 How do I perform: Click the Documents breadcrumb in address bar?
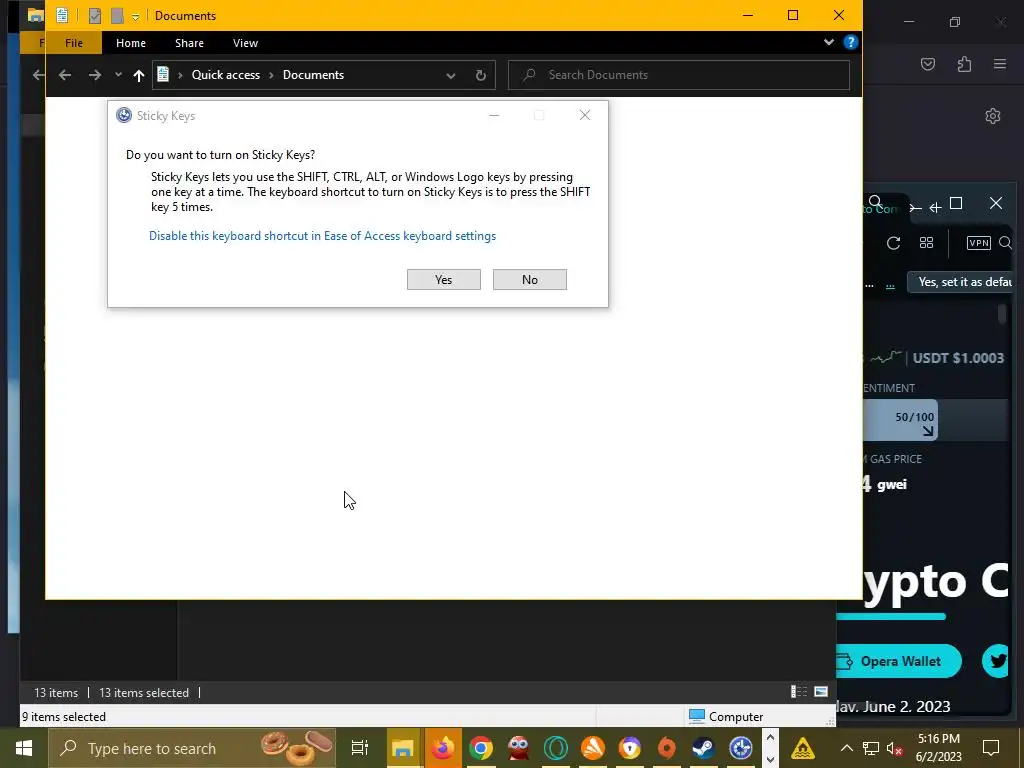tap(313, 75)
